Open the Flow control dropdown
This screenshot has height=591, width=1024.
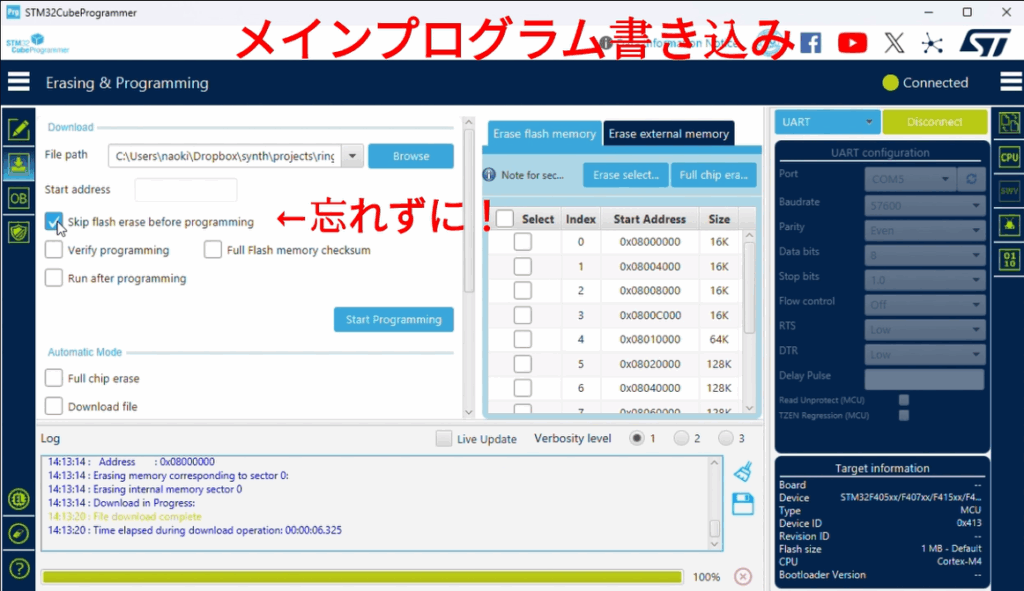click(924, 305)
